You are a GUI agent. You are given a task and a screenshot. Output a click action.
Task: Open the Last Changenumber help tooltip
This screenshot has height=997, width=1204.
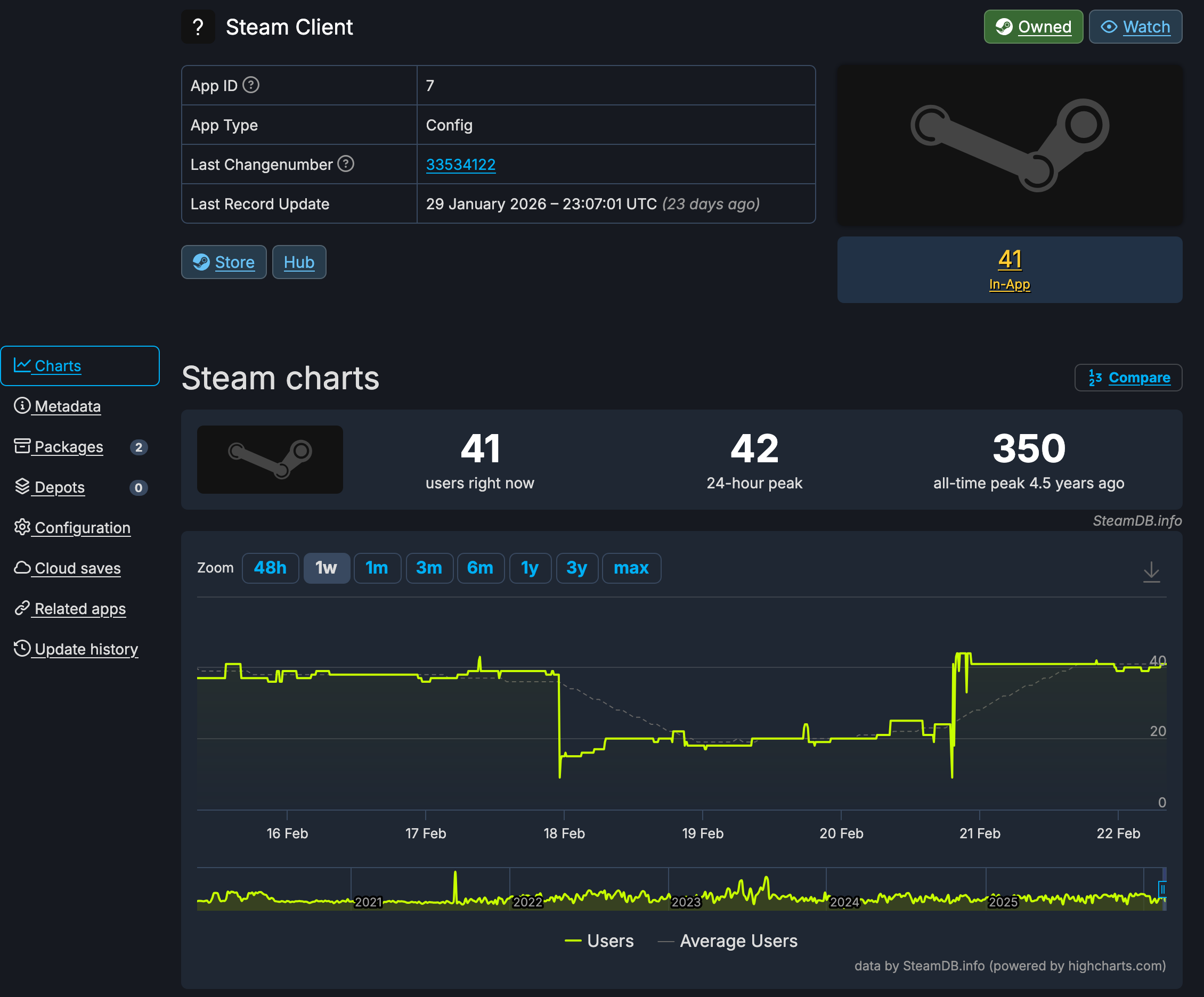(346, 164)
